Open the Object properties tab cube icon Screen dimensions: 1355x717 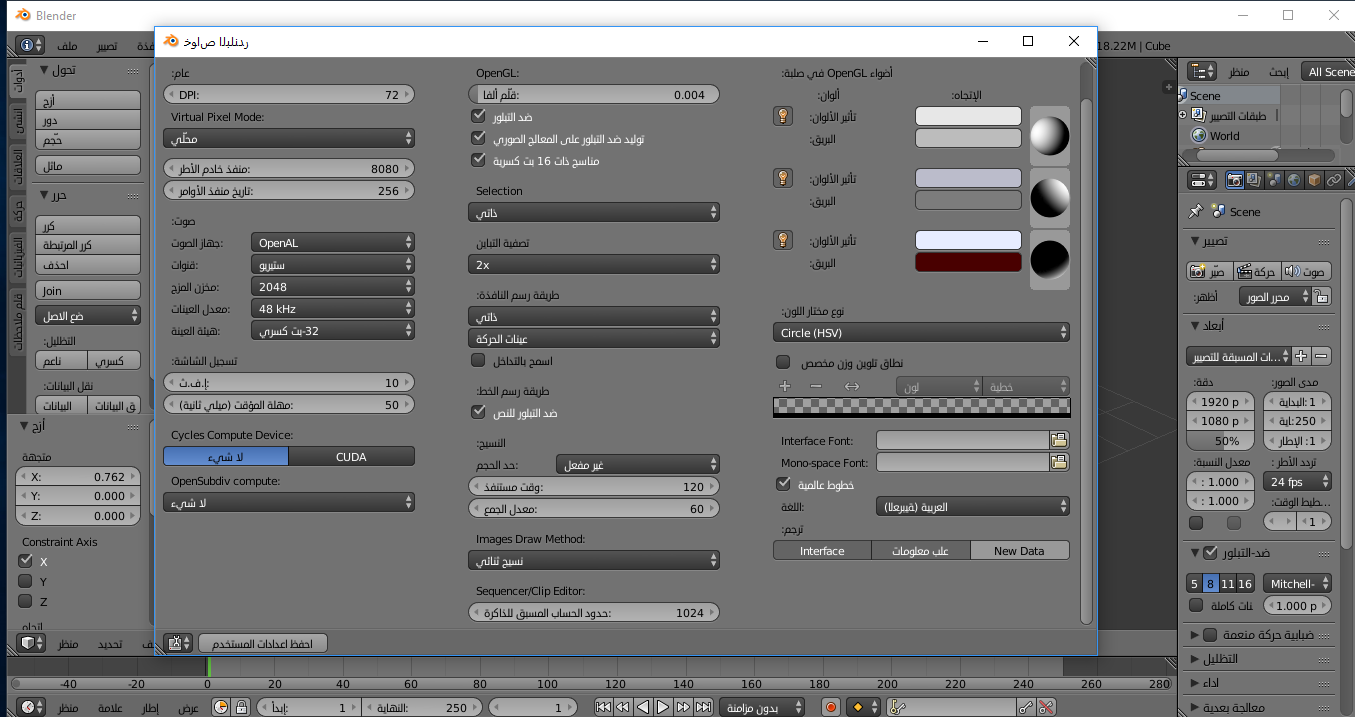coord(1314,180)
